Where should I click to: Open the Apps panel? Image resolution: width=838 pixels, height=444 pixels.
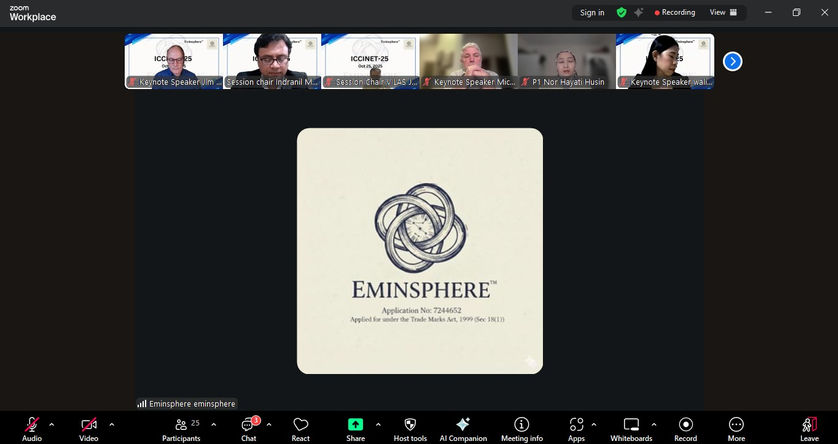click(576, 429)
